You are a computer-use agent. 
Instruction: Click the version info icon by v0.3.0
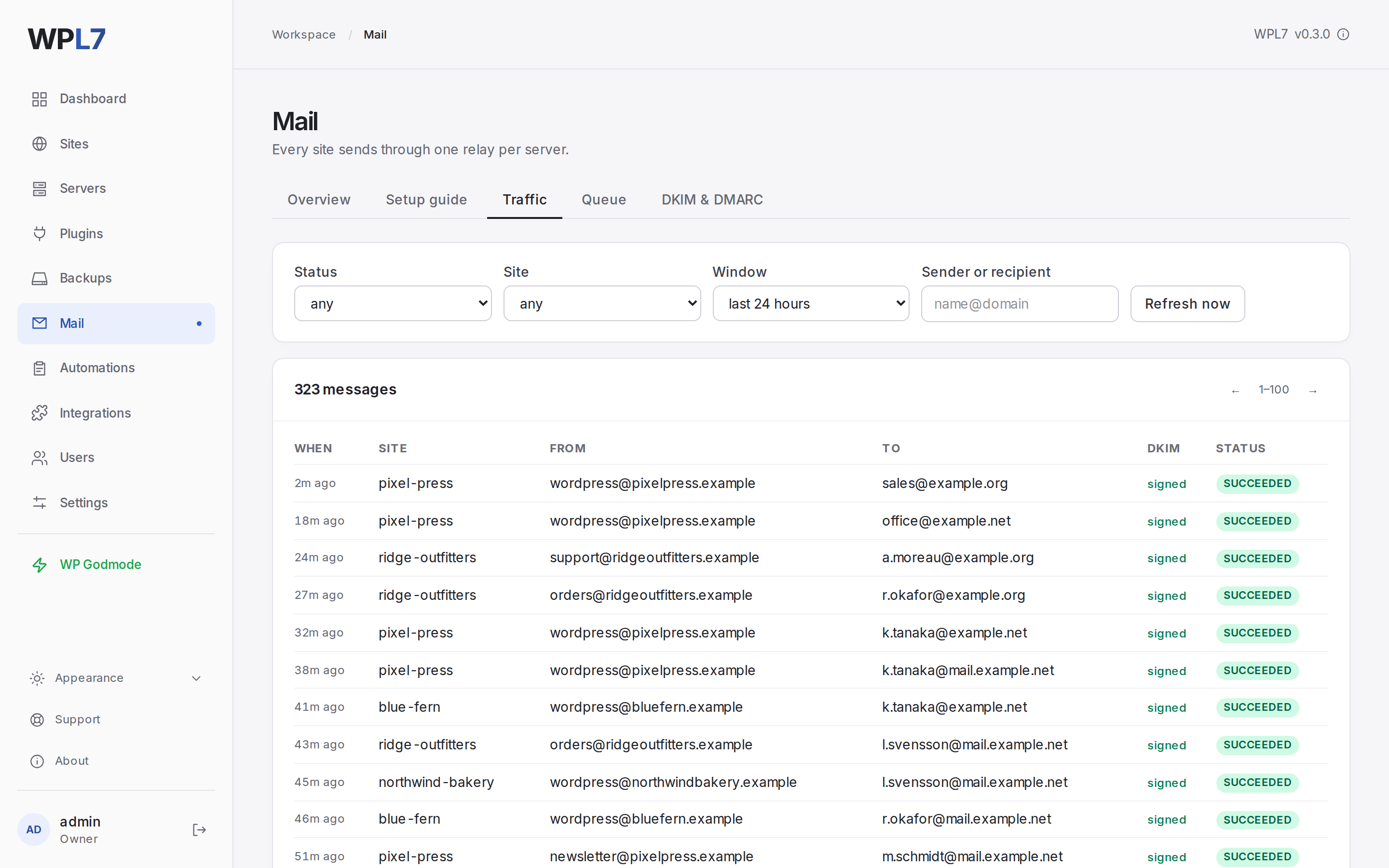[1343, 34]
